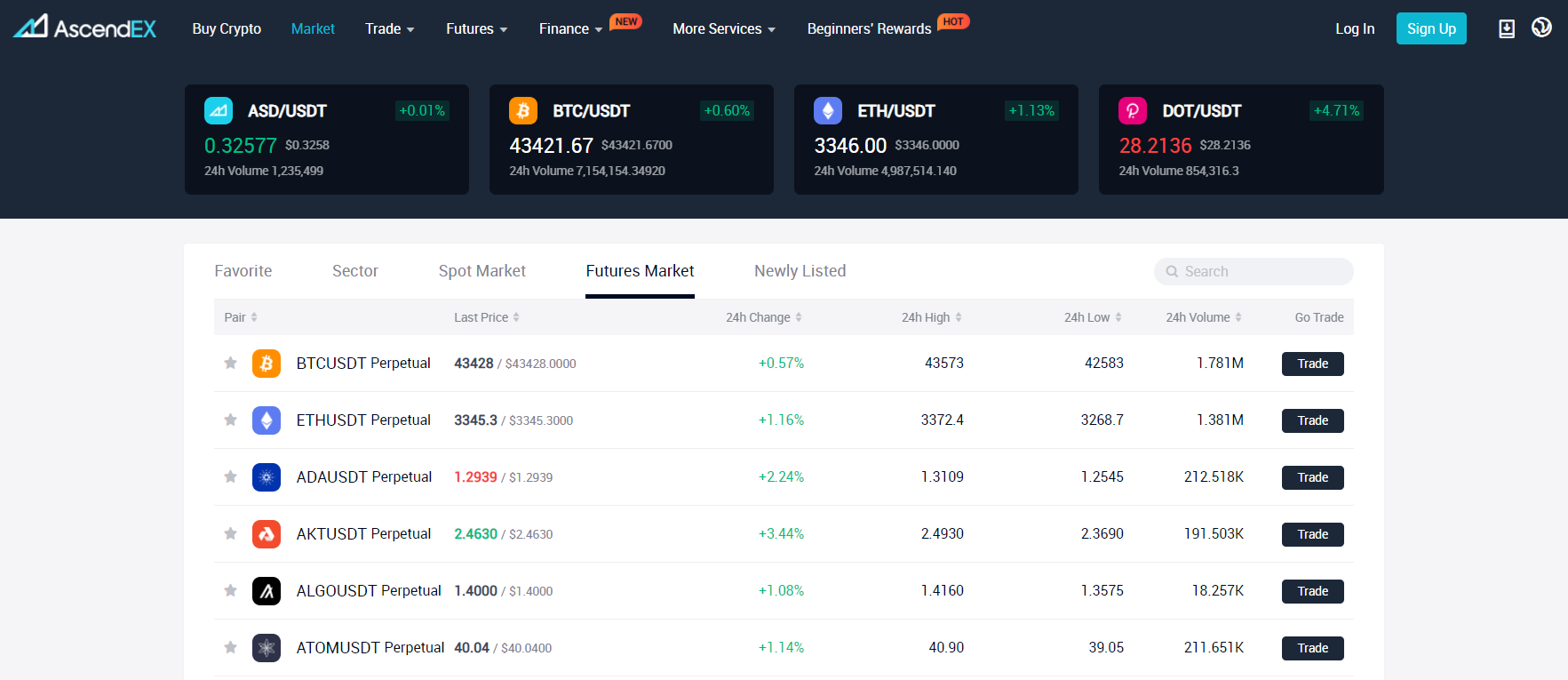Switch to the Newly Listed tab
The image size is (1568, 680).
point(800,271)
